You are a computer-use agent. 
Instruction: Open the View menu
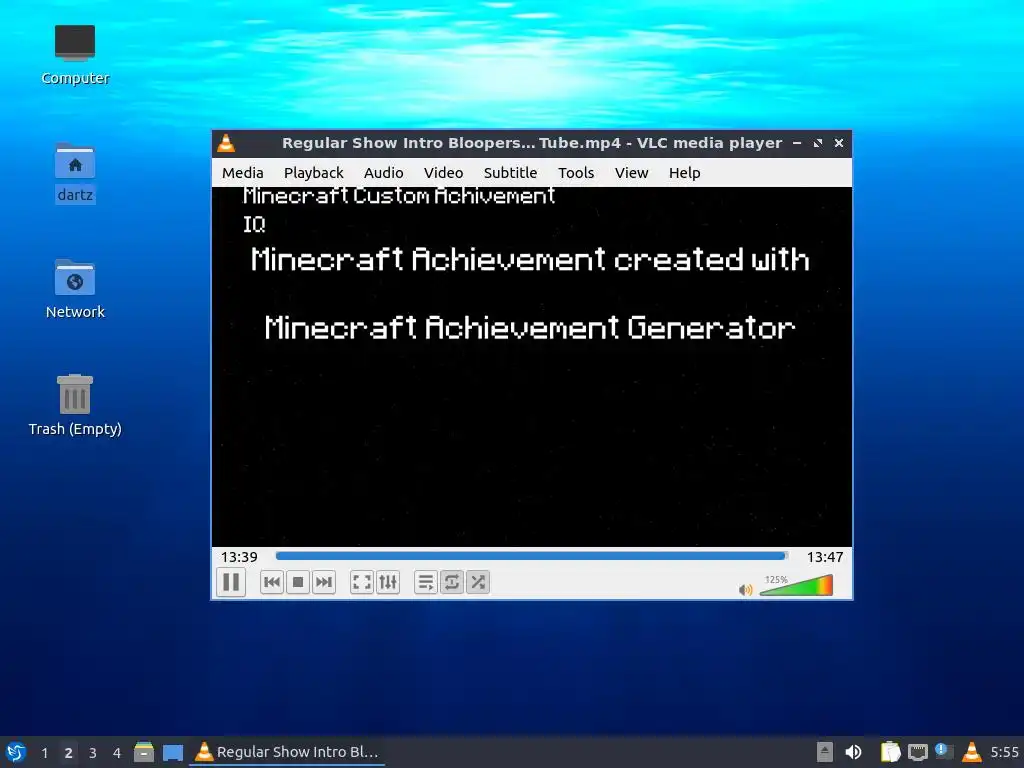tap(632, 172)
